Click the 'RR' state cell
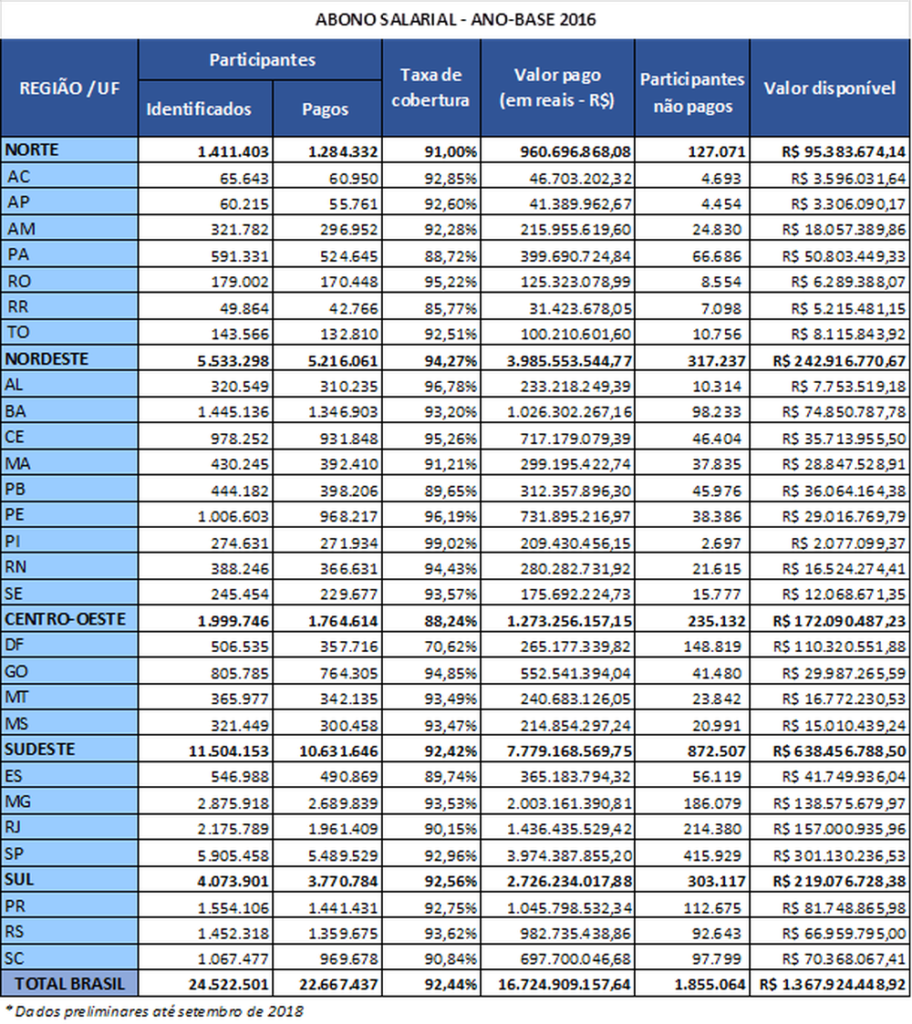Image resolution: width=912 pixels, height=1024 pixels. pyautogui.click(x=69, y=306)
